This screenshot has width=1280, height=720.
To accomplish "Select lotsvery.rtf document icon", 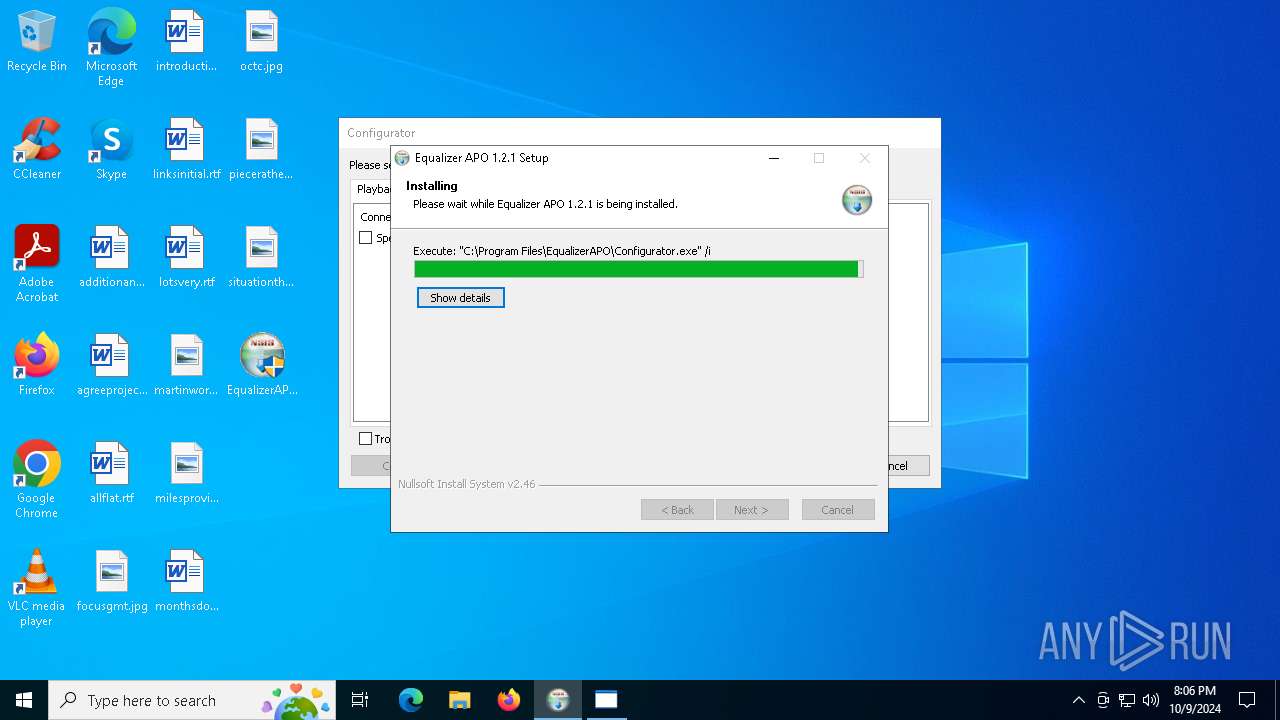I will (x=186, y=258).
